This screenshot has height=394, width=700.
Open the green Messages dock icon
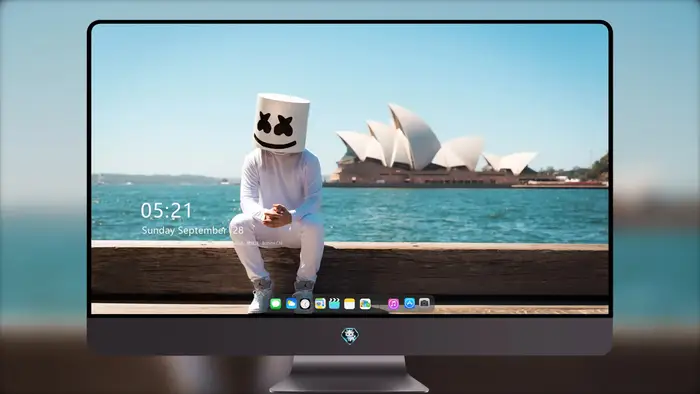[x=275, y=304]
